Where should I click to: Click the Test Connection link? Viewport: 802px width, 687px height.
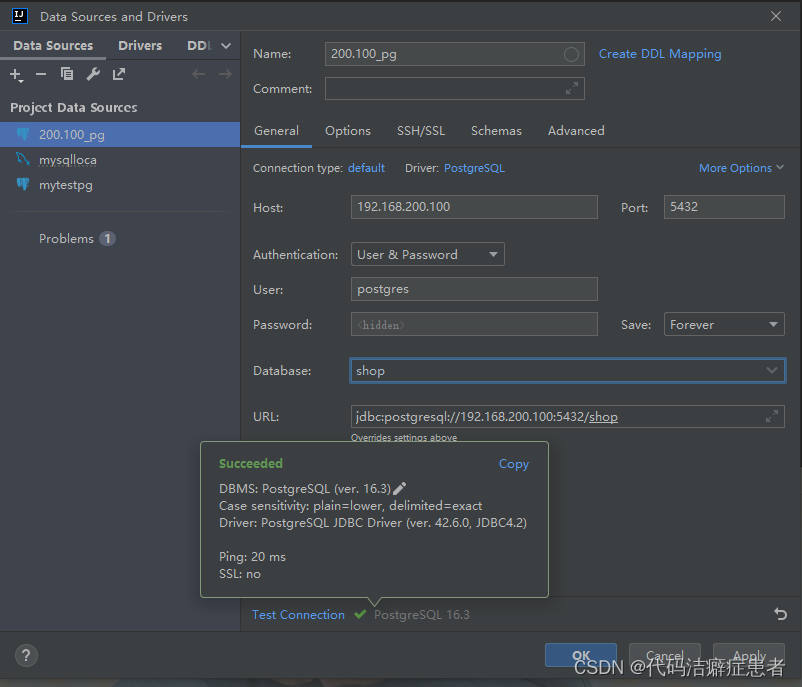tap(298, 615)
